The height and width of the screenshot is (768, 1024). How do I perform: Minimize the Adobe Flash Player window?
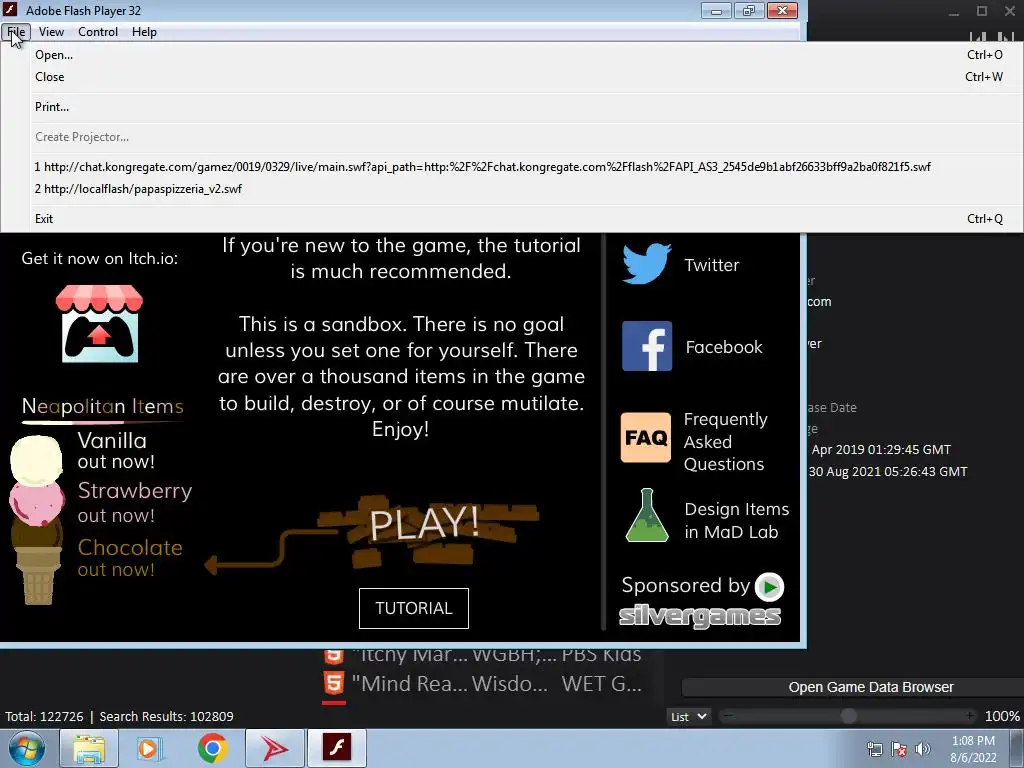pyautogui.click(x=716, y=10)
